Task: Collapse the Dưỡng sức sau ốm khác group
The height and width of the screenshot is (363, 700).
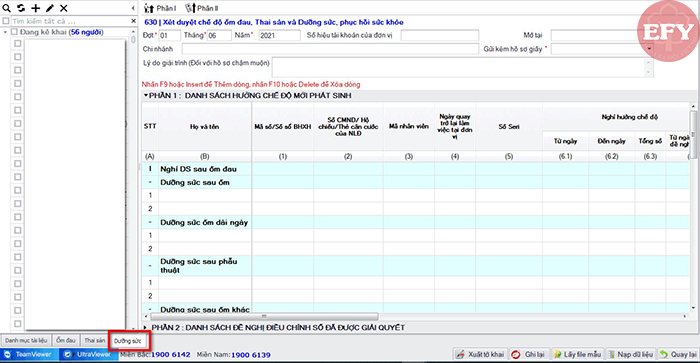Action: [x=150, y=309]
